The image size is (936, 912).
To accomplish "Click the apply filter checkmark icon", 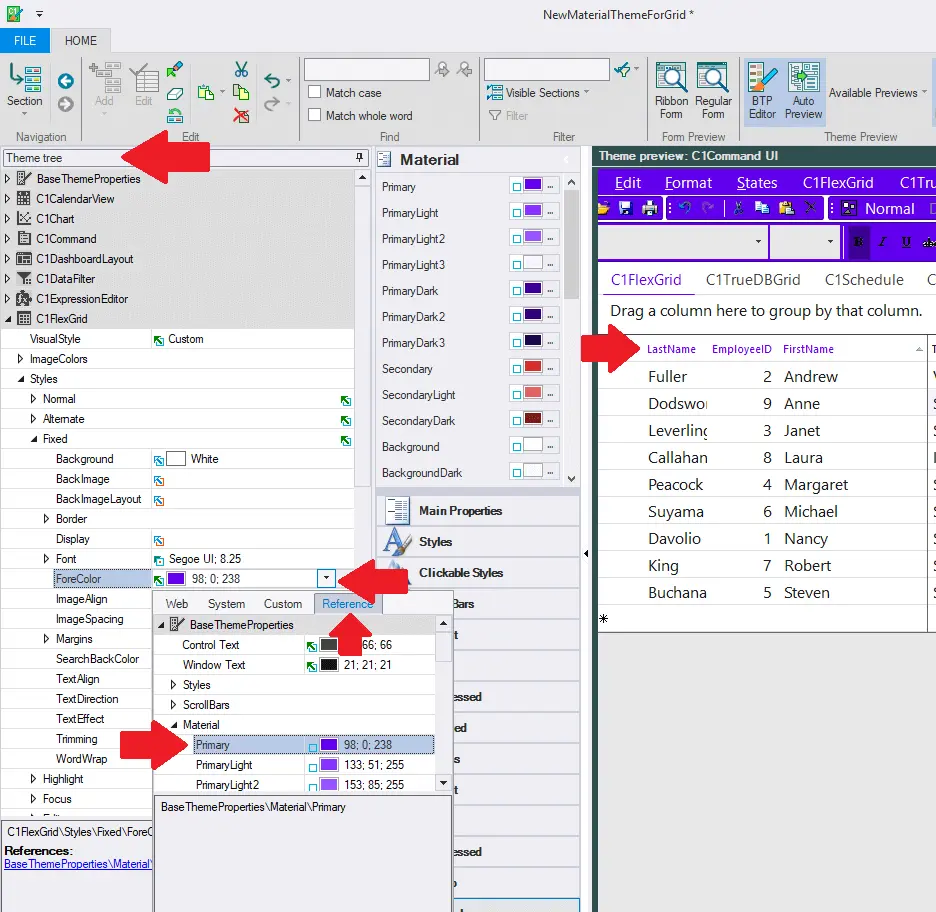I will click(623, 70).
